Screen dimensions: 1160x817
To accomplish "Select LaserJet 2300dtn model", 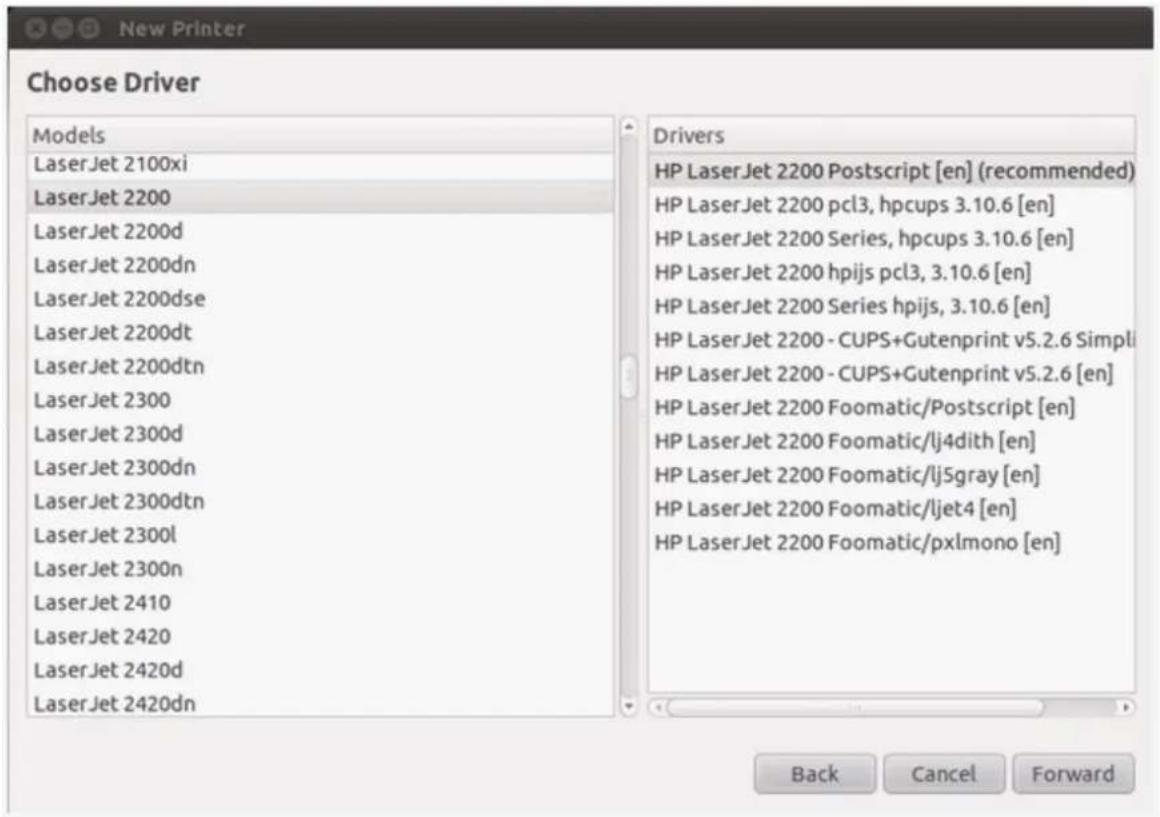I will point(320,502).
